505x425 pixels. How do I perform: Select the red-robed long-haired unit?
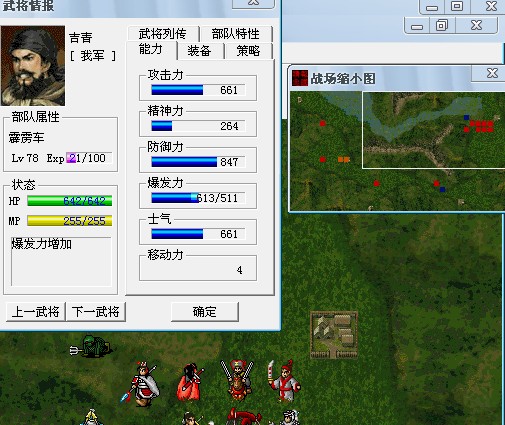(191, 382)
